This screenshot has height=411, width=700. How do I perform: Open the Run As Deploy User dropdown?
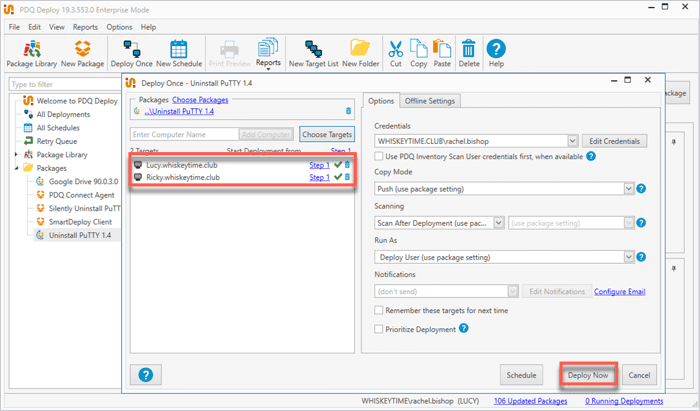click(629, 257)
